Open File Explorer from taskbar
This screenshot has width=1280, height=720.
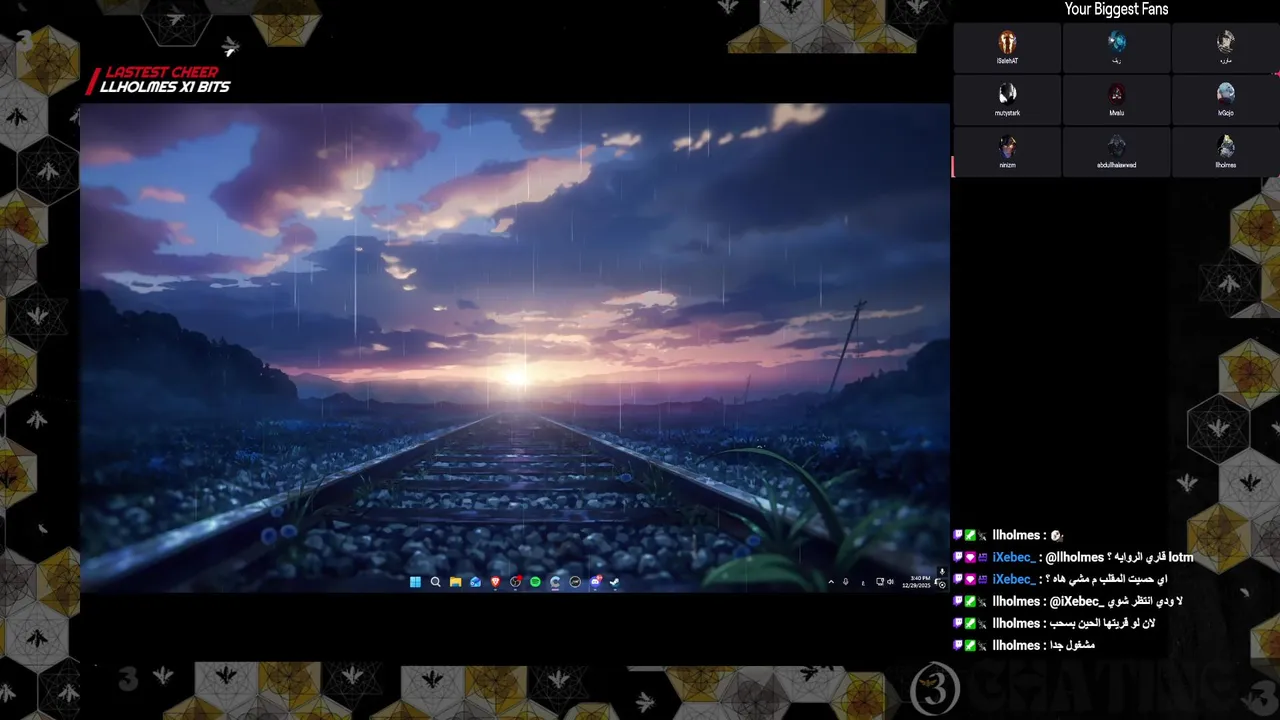click(x=455, y=582)
